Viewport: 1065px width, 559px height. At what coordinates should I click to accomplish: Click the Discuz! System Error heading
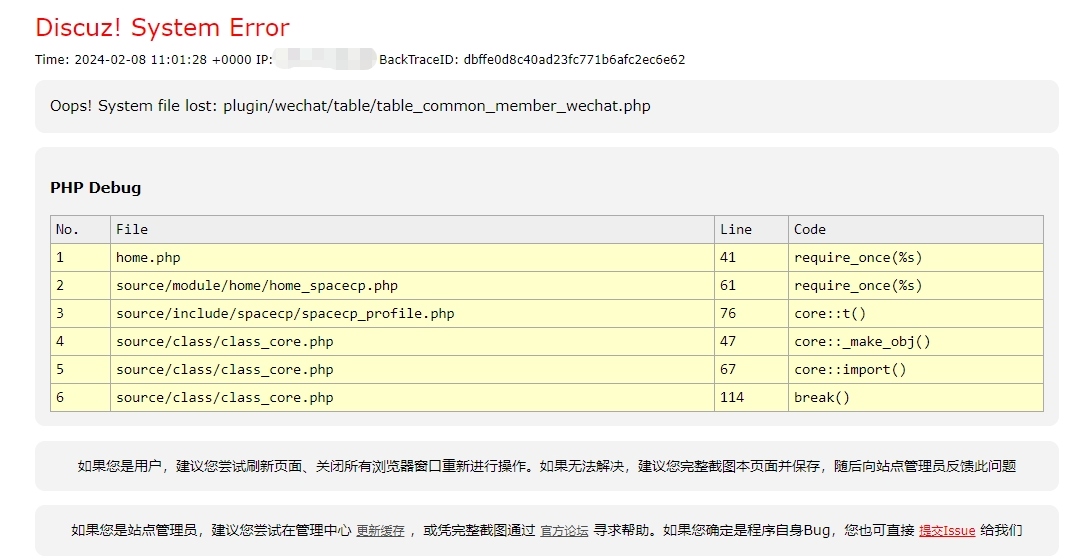pos(162,27)
